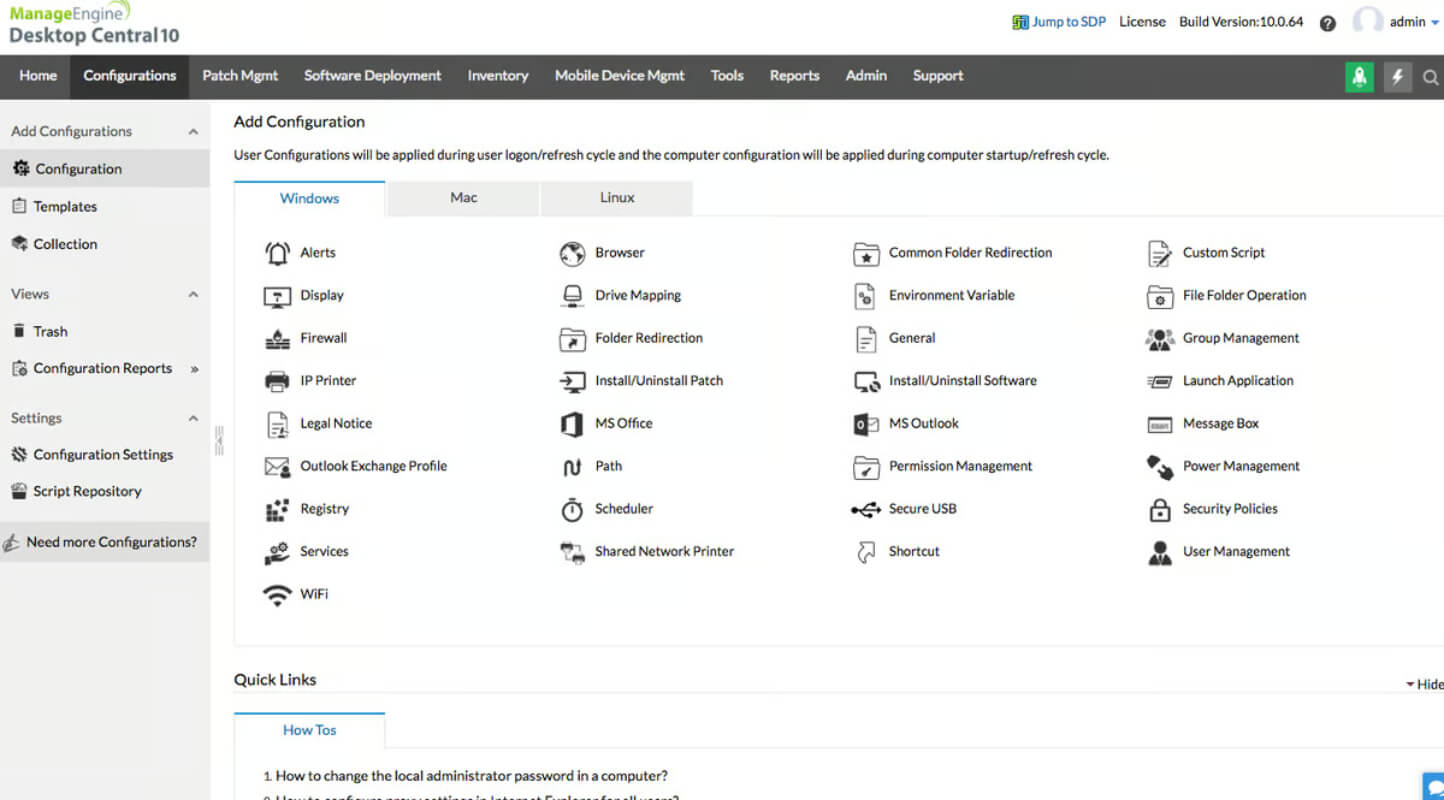Screen dimensions: 1444x800
Task: Open the search magnifier in navbar
Action: coord(1431,77)
